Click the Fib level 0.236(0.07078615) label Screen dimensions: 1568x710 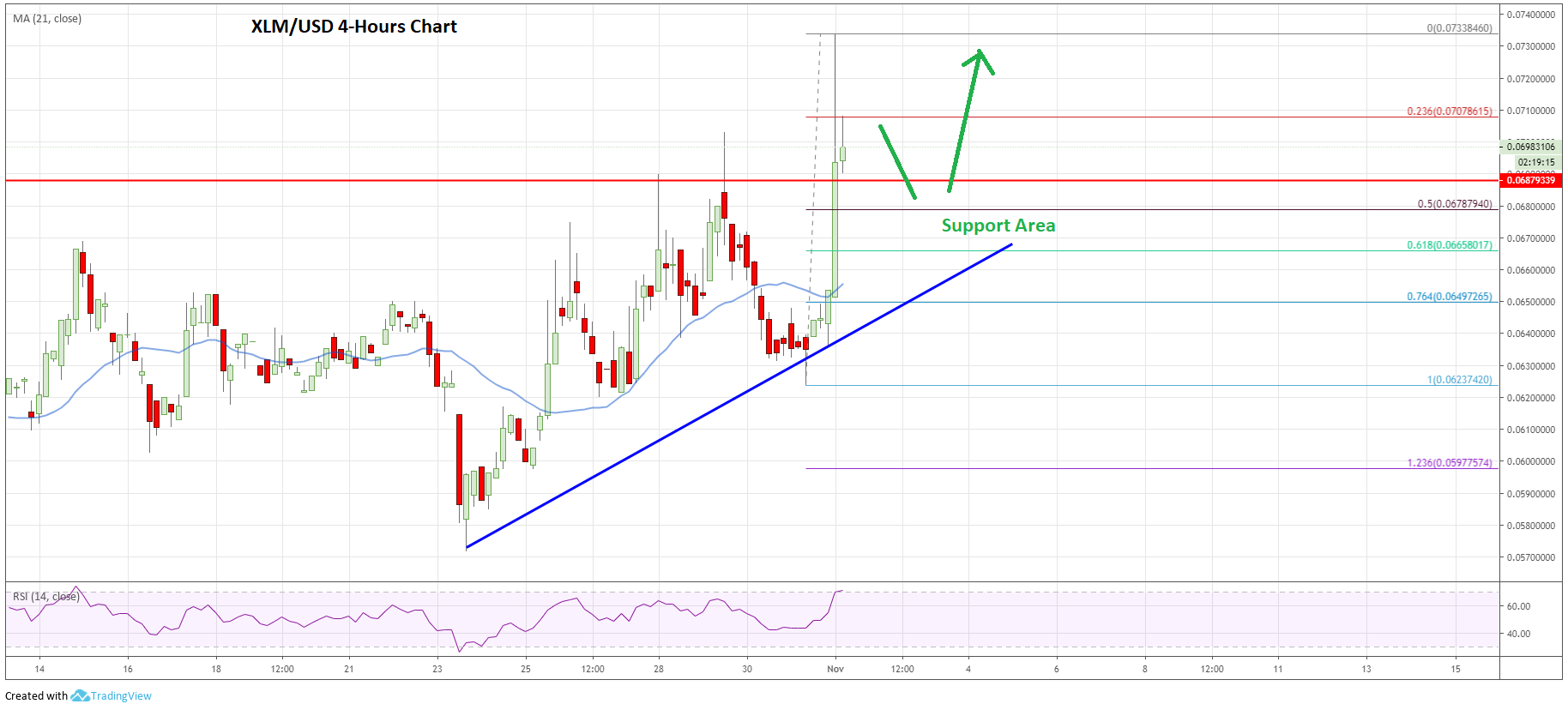click(1450, 111)
